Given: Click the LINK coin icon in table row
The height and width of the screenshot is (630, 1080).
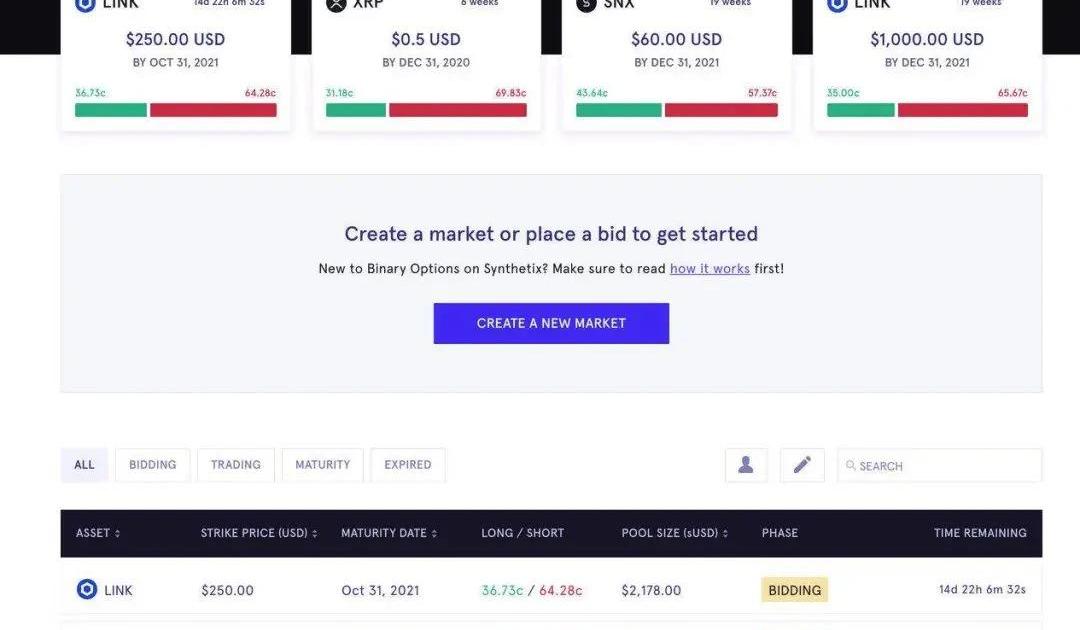Looking at the screenshot, I should click(87, 589).
